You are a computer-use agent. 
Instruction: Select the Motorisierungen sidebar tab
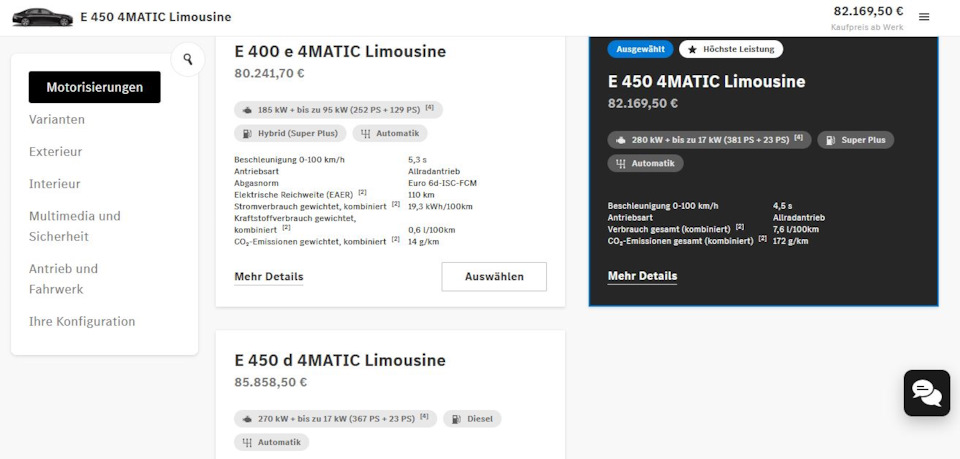(x=94, y=87)
